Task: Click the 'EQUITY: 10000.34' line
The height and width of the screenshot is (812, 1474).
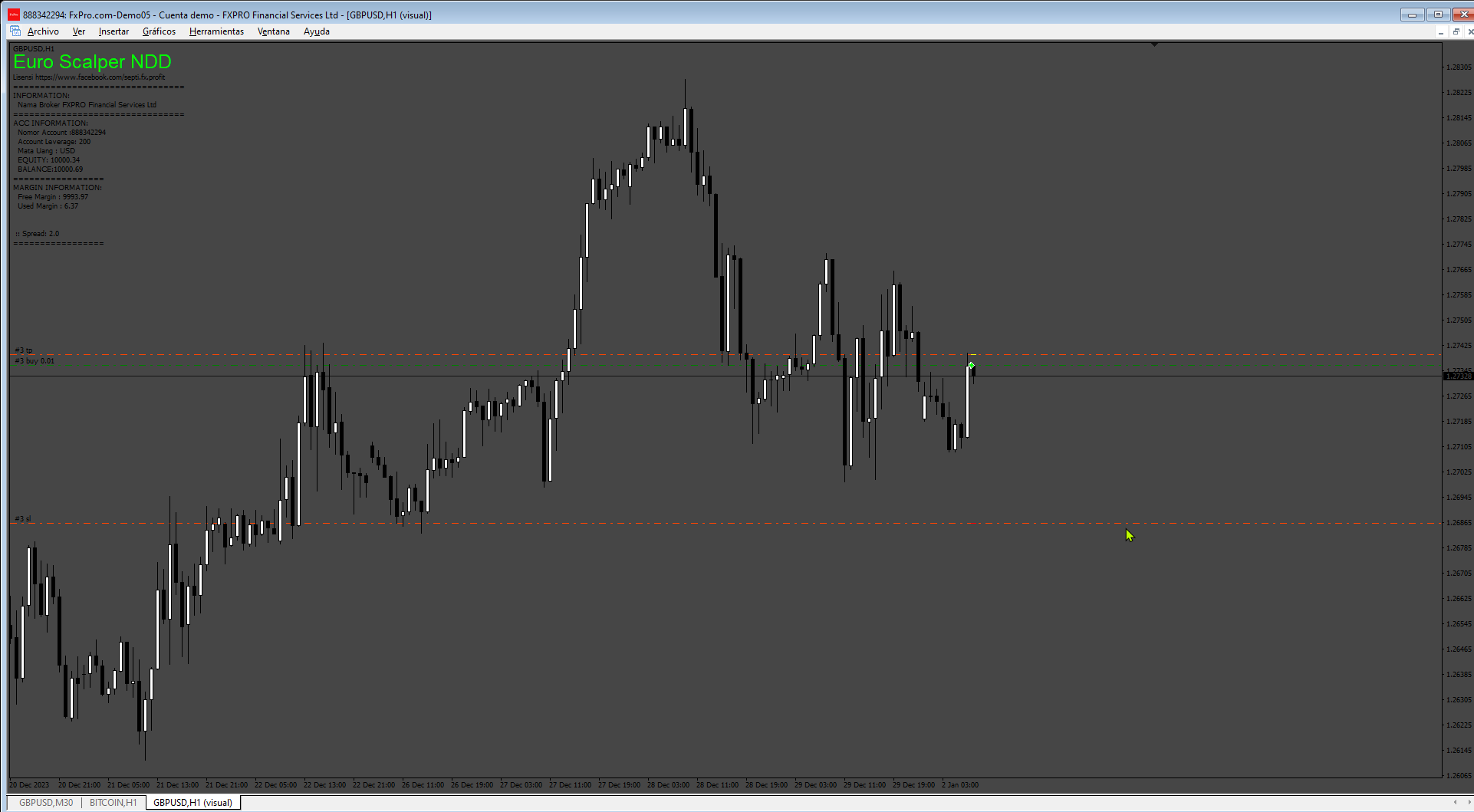Action: [x=48, y=160]
